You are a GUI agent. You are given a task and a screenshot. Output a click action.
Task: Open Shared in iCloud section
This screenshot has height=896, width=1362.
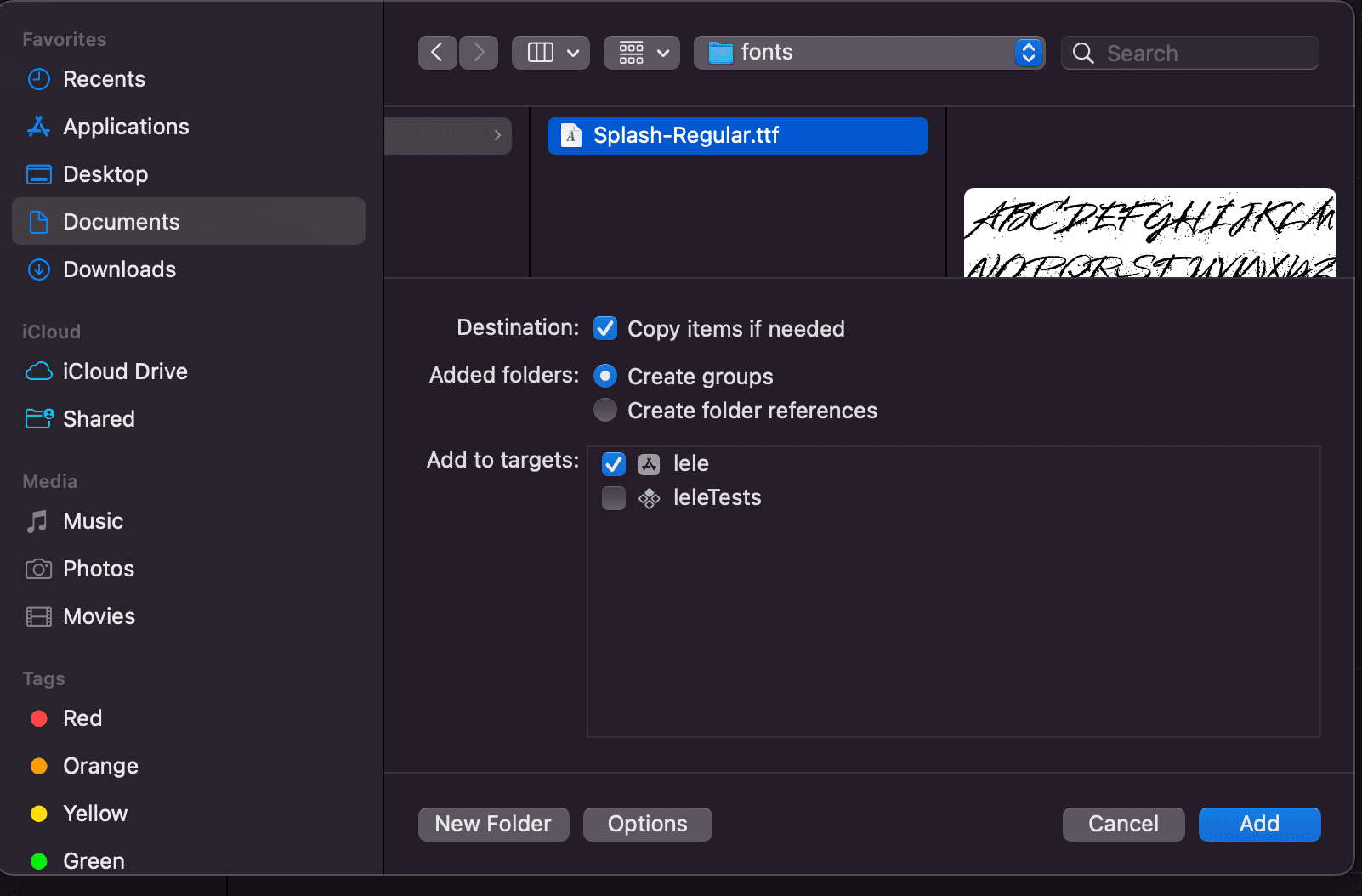(189, 419)
